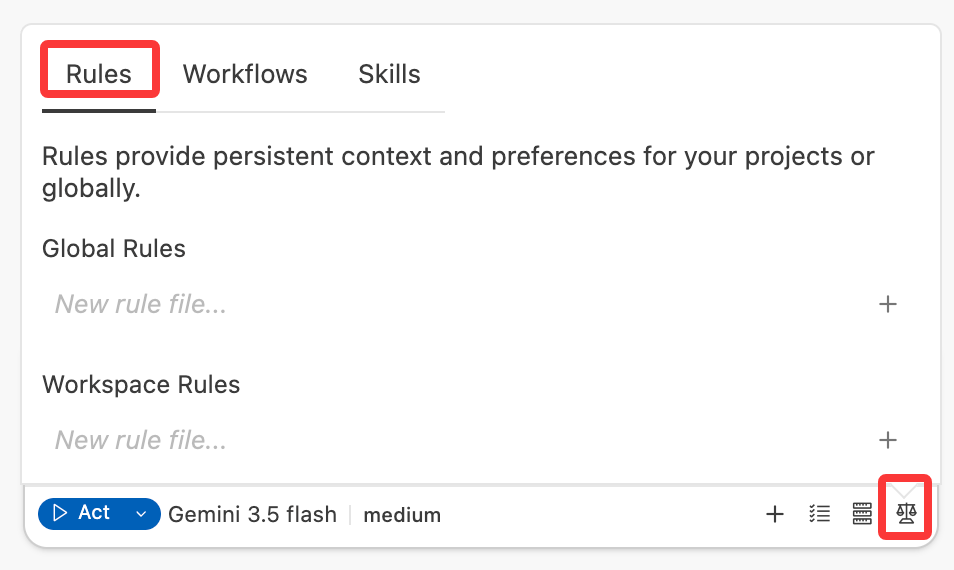Screen dimensions: 954x570
Task: Change the medium reasoning effort setting
Action: click(x=402, y=515)
